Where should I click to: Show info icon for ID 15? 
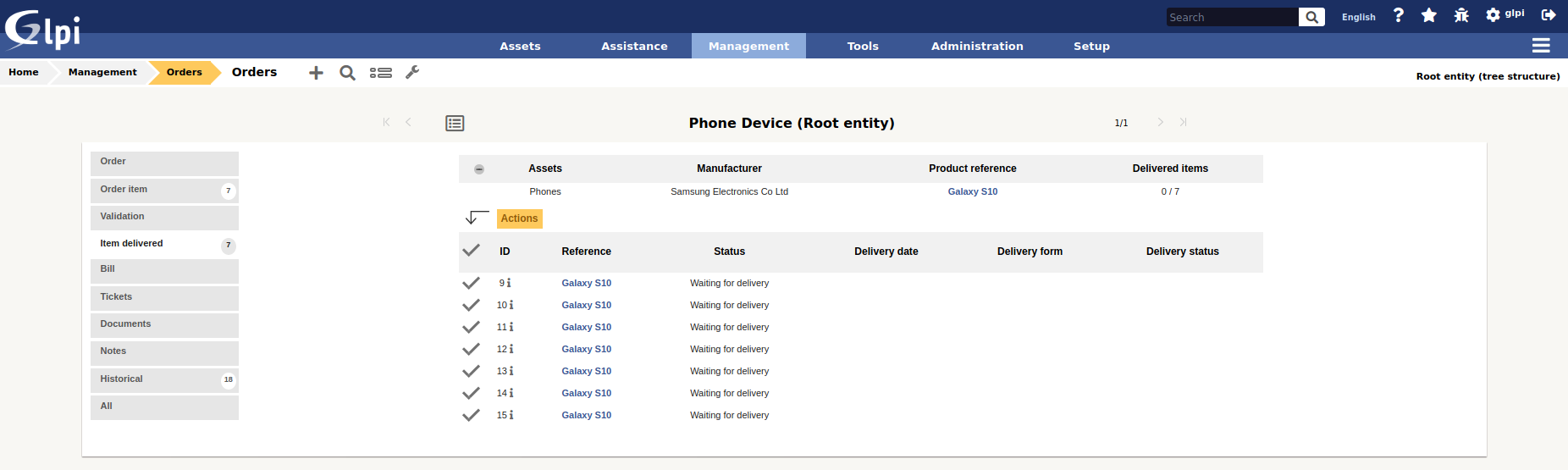(x=511, y=415)
